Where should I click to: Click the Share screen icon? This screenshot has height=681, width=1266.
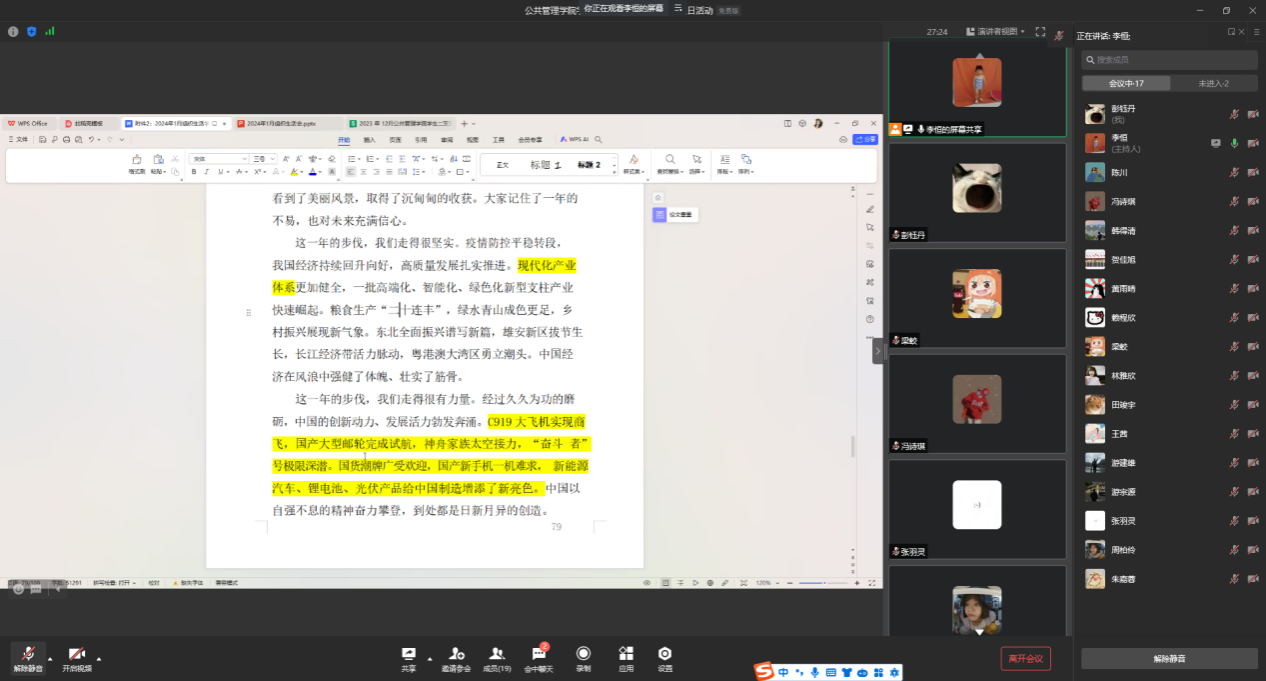coord(408,654)
